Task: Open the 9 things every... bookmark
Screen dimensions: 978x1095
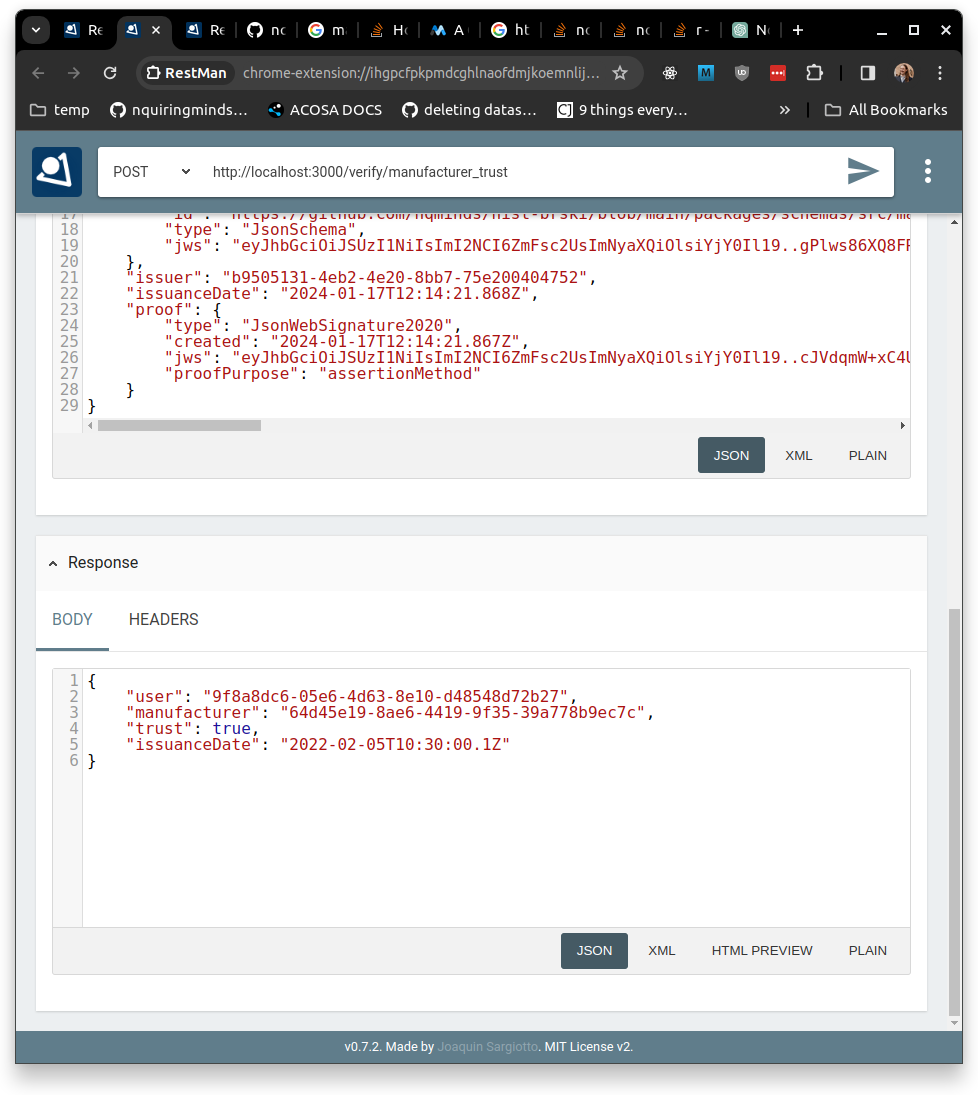Action: tap(622, 110)
